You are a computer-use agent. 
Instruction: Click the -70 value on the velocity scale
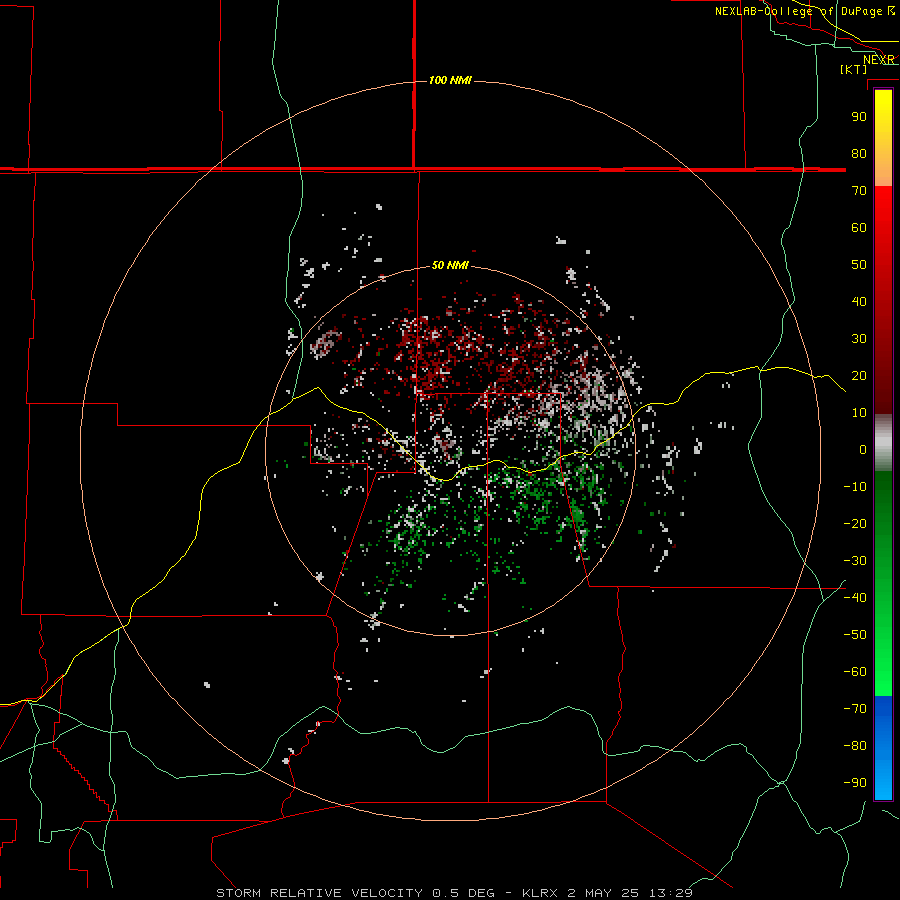(x=855, y=709)
